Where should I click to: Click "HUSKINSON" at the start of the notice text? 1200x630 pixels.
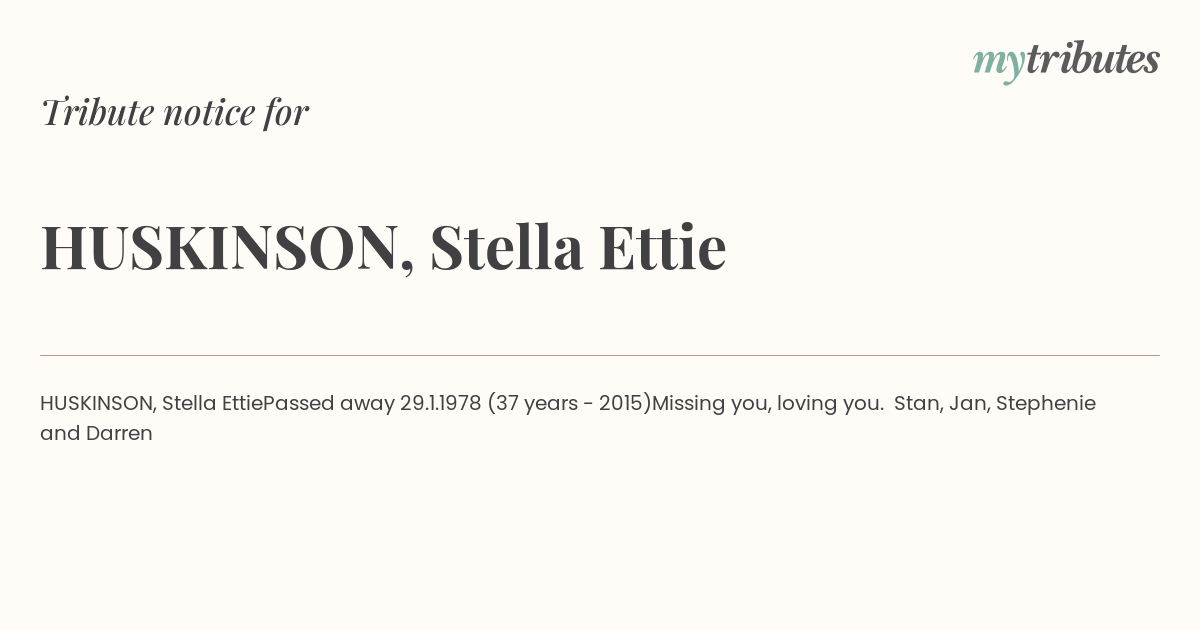pyautogui.click(x=95, y=403)
